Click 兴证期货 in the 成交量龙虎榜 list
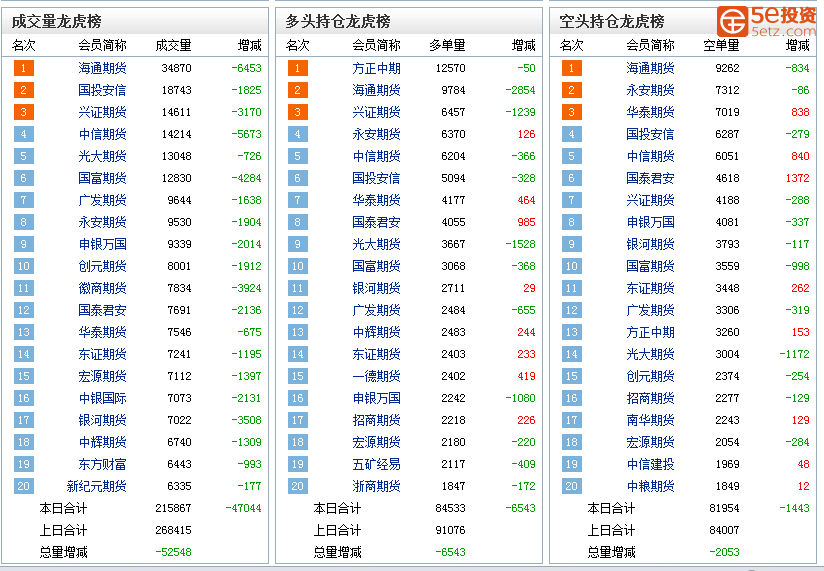The width and height of the screenshot is (824, 571). point(102,112)
